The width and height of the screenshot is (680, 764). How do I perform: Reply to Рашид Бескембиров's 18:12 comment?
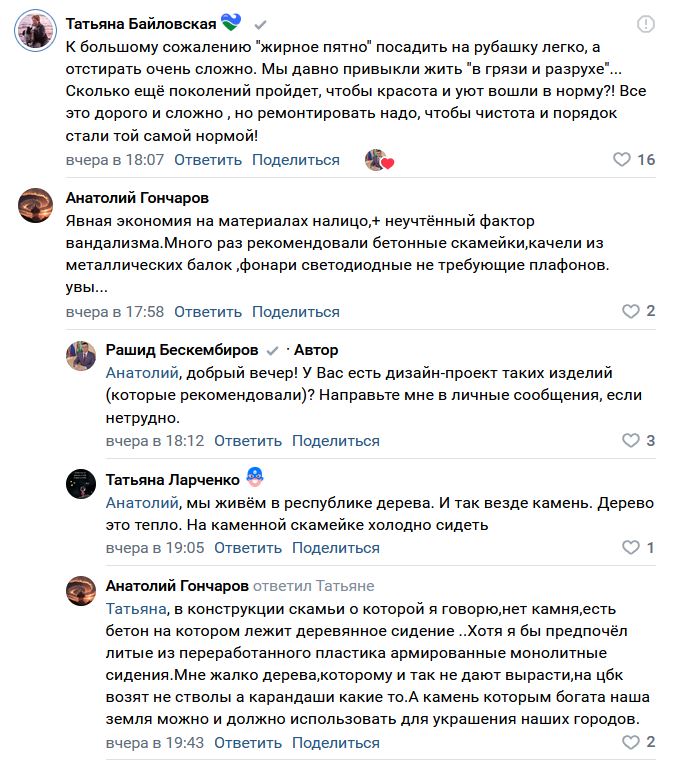pos(248,440)
